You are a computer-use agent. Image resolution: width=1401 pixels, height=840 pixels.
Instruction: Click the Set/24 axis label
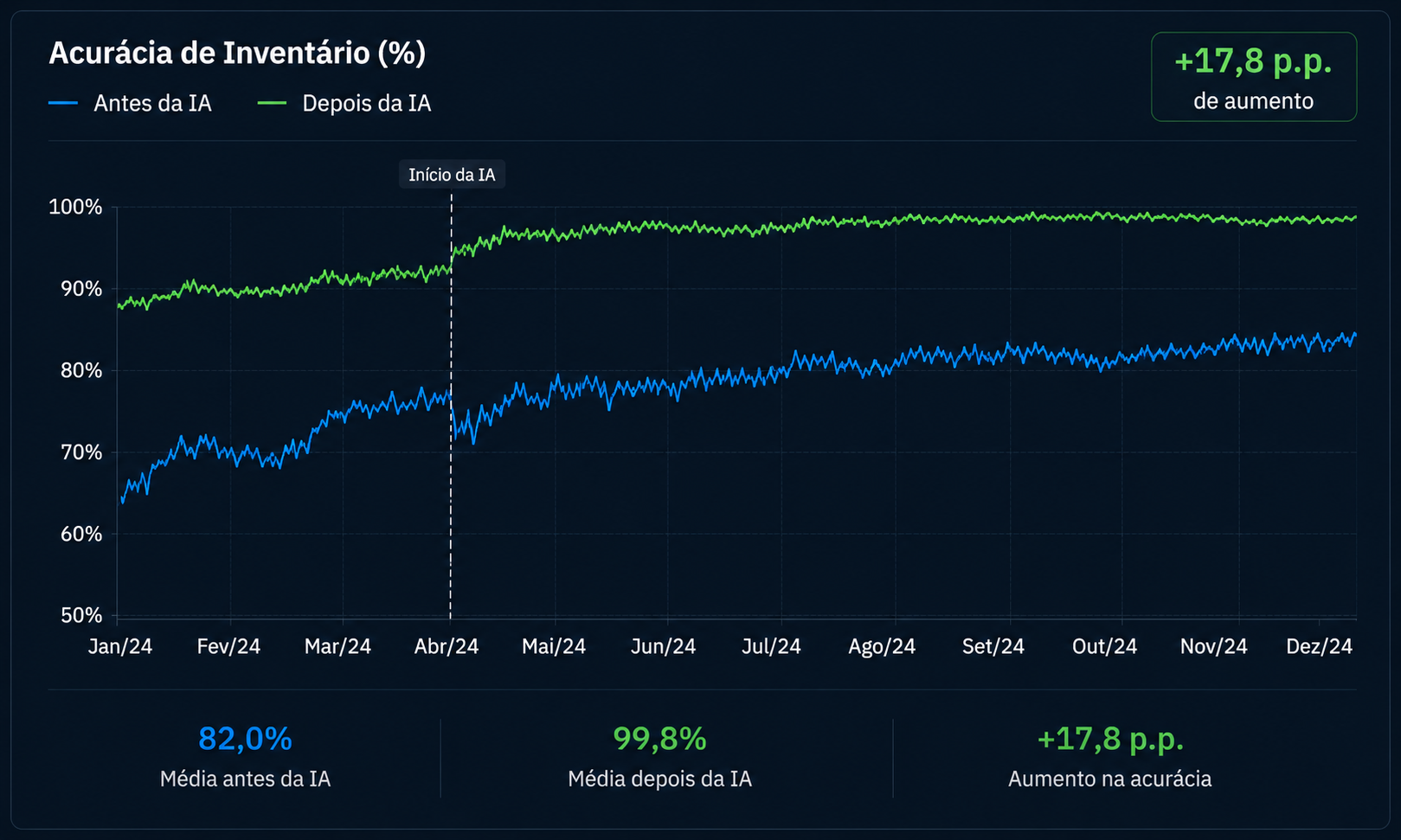(x=993, y=646)
